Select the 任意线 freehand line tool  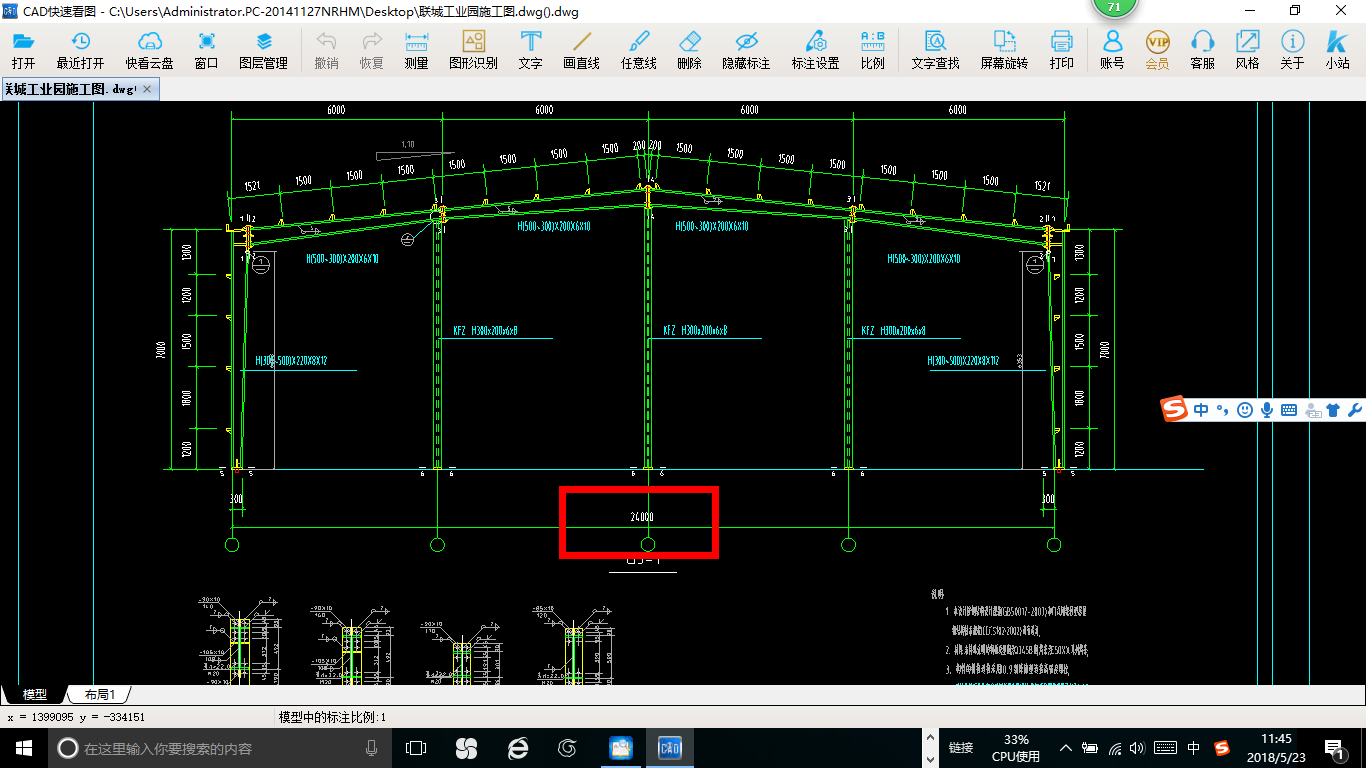638,49
